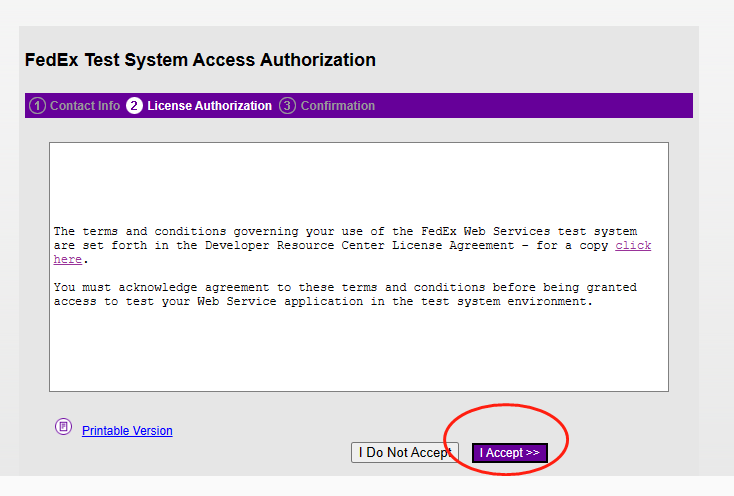Click the FedEx Test System Access Authorization heading
Viewport: 734px width, 496px height.
click(200, 60)
